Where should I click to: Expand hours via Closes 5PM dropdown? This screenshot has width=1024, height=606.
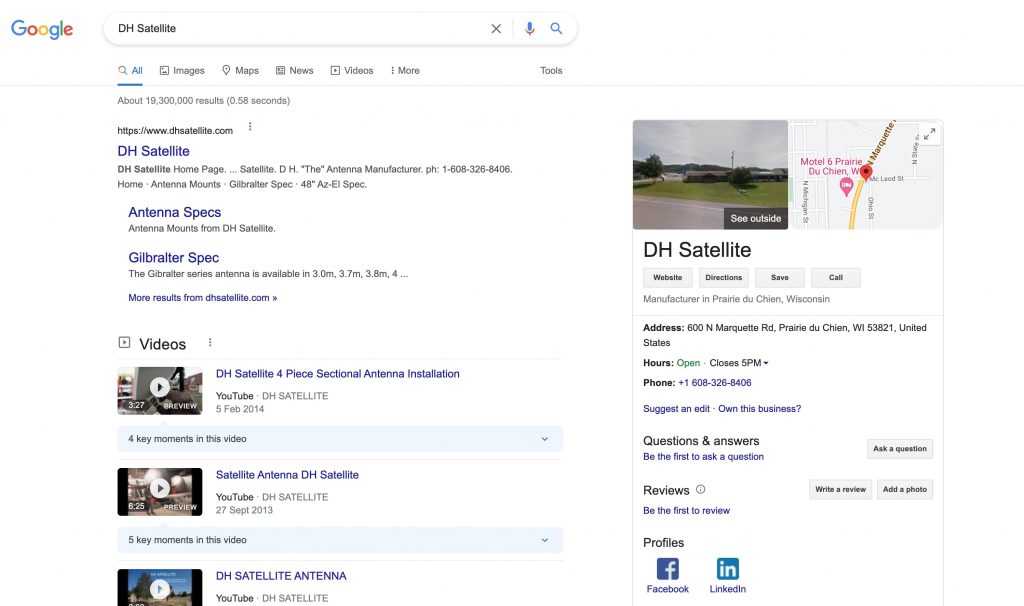[739, 363]
